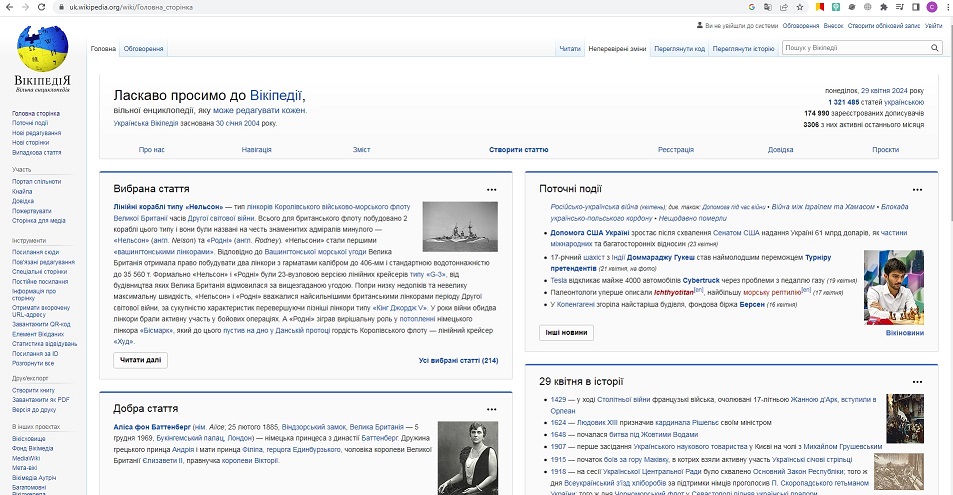The height and width of the screenshot is (495, 953).
Task: Click the 1 321 485 article count link
Action: [844, 102]
